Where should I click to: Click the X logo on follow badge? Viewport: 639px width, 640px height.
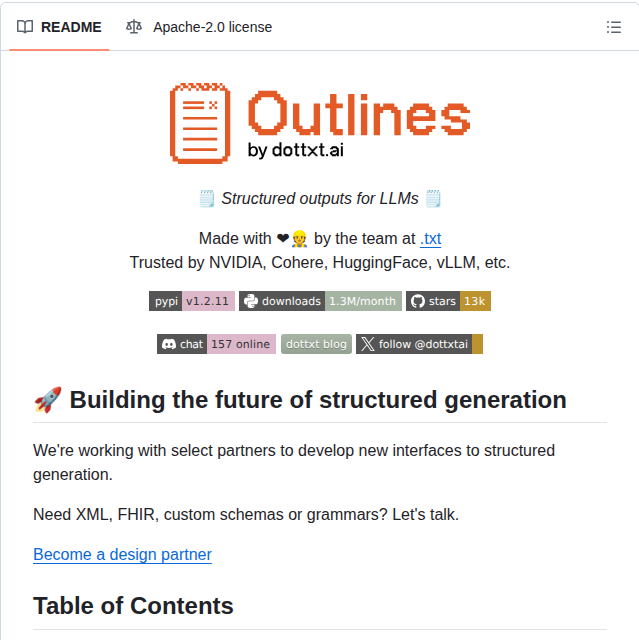tap(368, 344)
